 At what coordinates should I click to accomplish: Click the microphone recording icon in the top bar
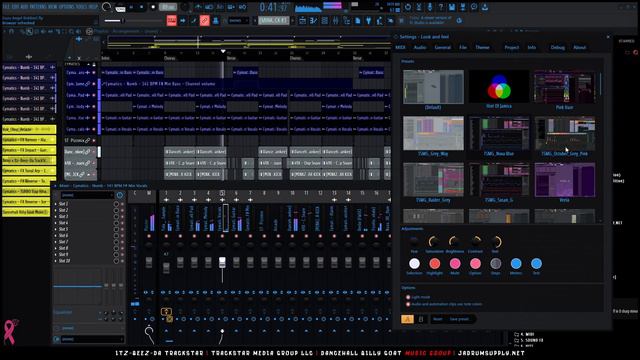point(430,7)
